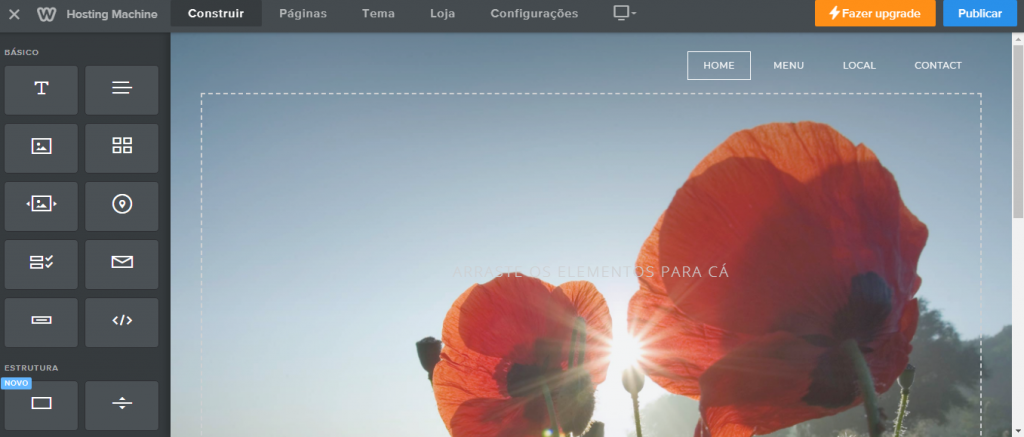
Task: Open the Configurações tab
Action: pyautogui.click(x=534, y=14)
